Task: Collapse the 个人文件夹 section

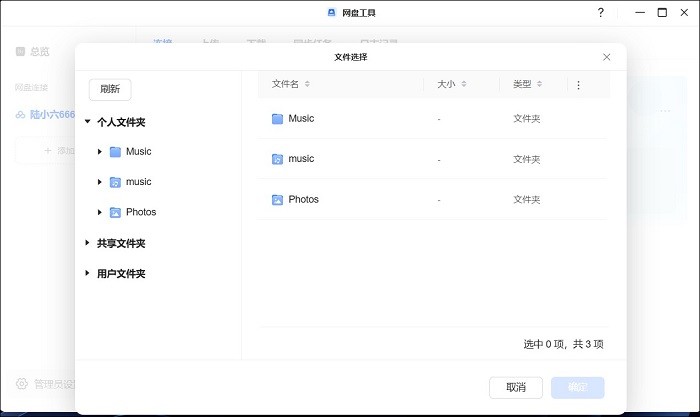Action: [88, 122]
